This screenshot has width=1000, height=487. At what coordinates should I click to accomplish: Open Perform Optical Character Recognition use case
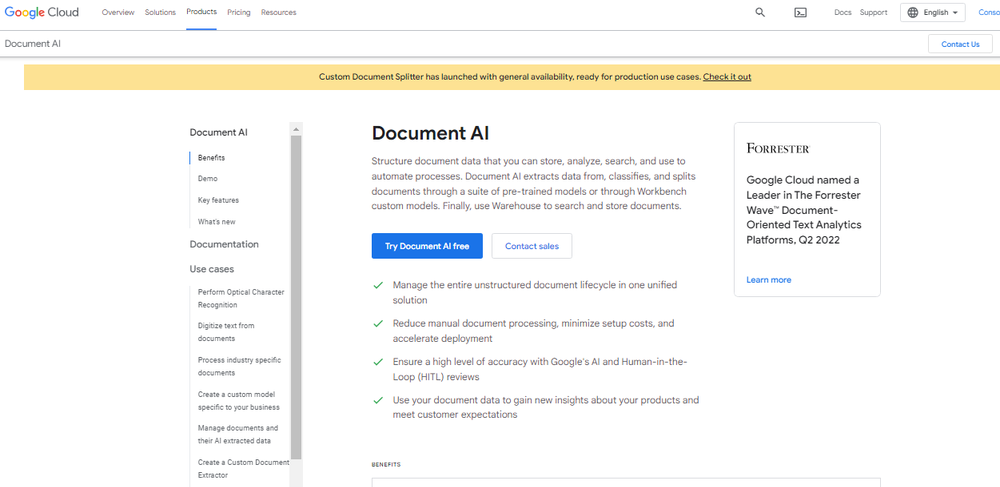241,298
